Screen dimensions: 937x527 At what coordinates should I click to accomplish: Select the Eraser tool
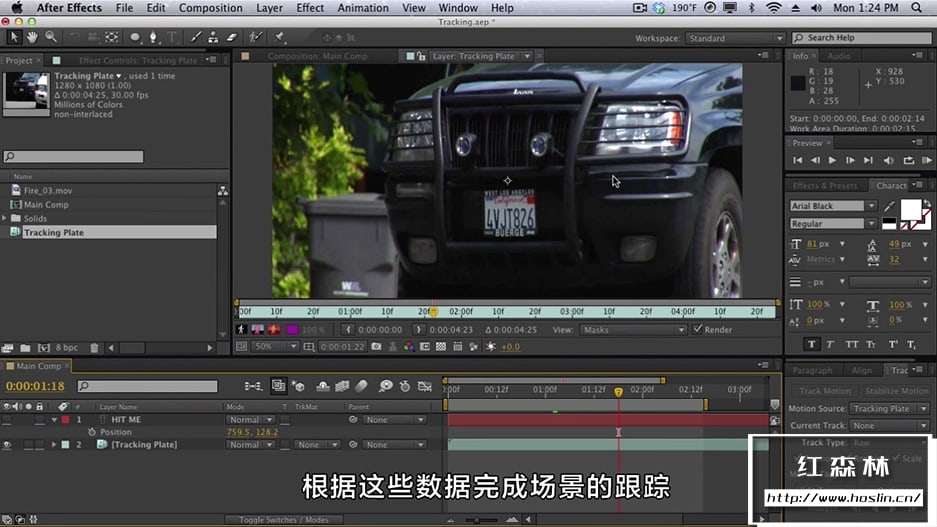[232, 37]
